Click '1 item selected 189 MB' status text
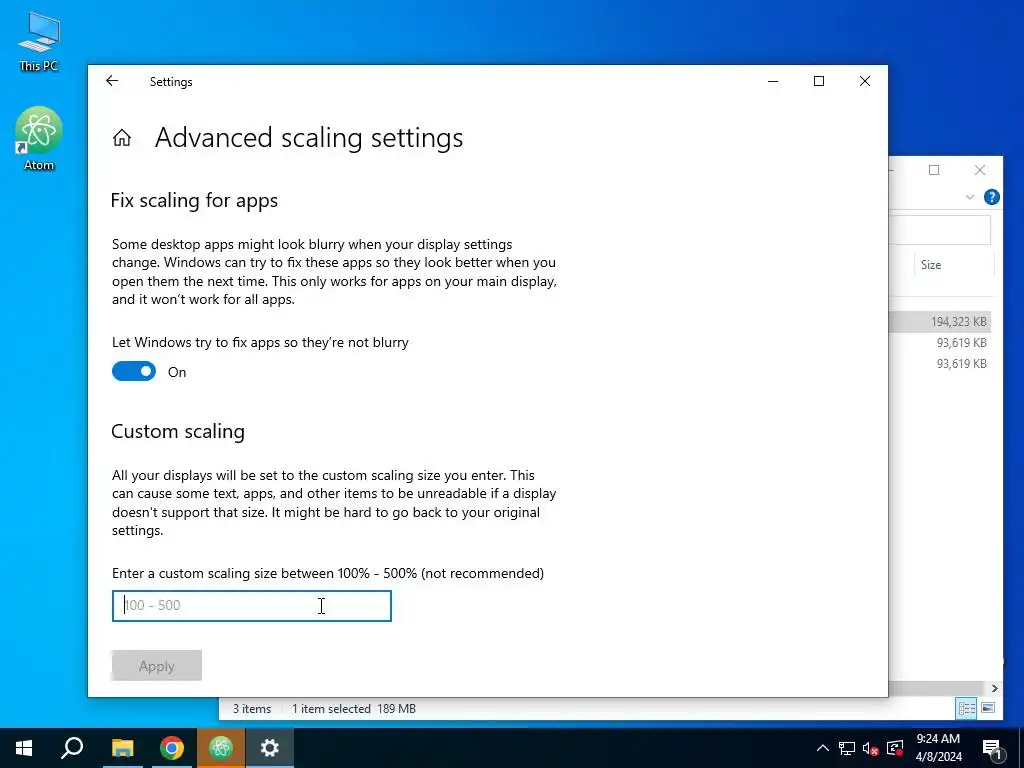This screenshot has height=768, width=1024. pyautogui.click(x=354, y=709)
